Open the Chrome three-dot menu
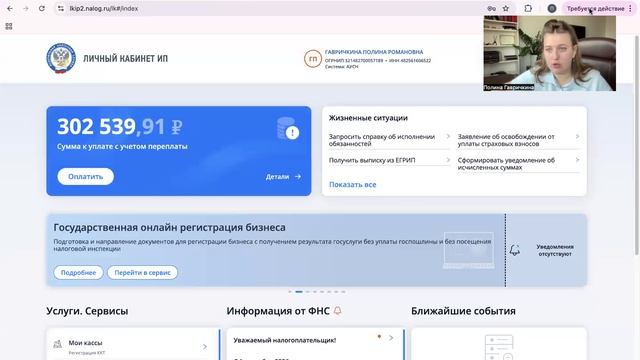This screenshot has height=360, width=640. (x=631, y=8)
